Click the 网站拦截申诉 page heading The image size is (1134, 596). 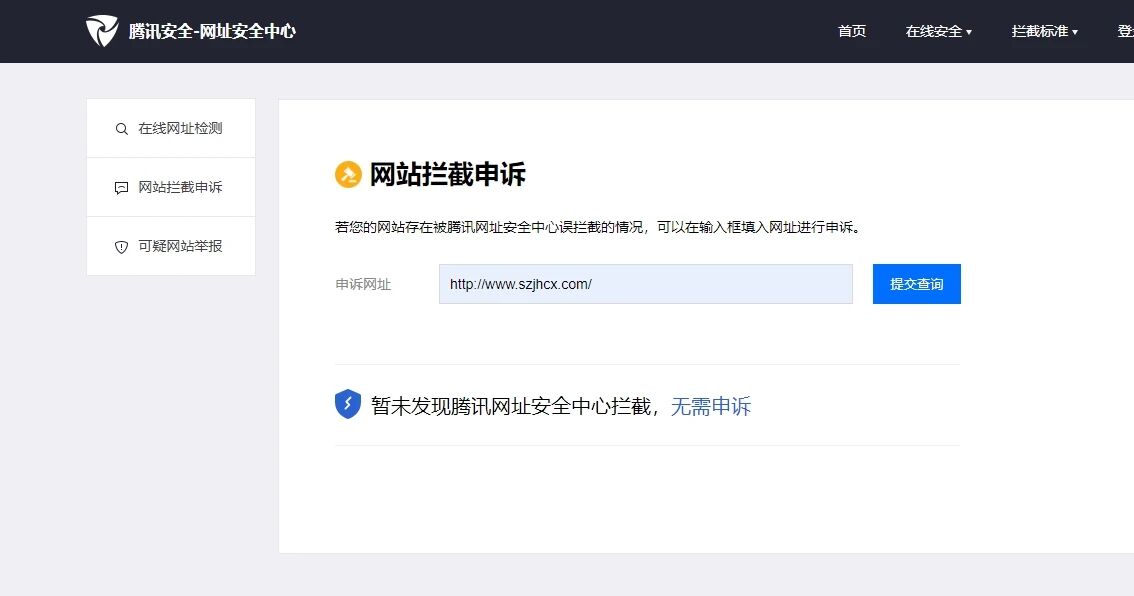448,174
